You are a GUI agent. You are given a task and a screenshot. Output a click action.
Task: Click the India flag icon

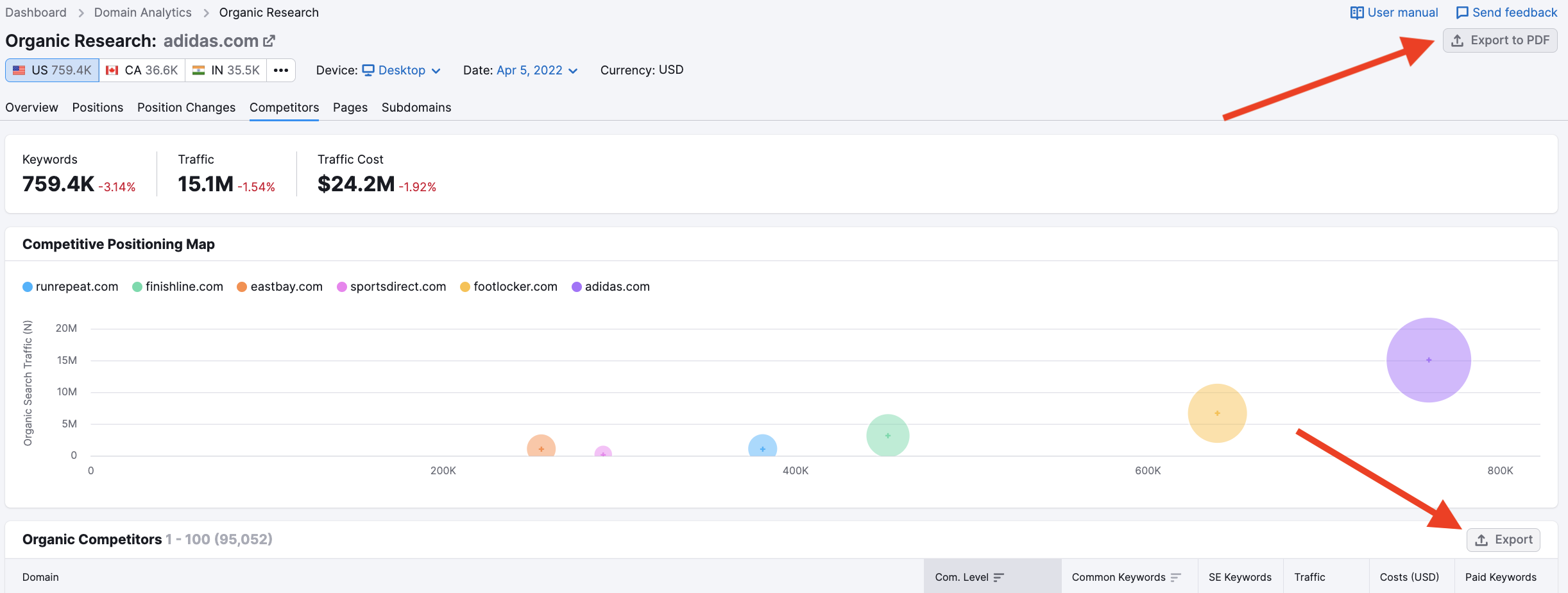(198, 70)
